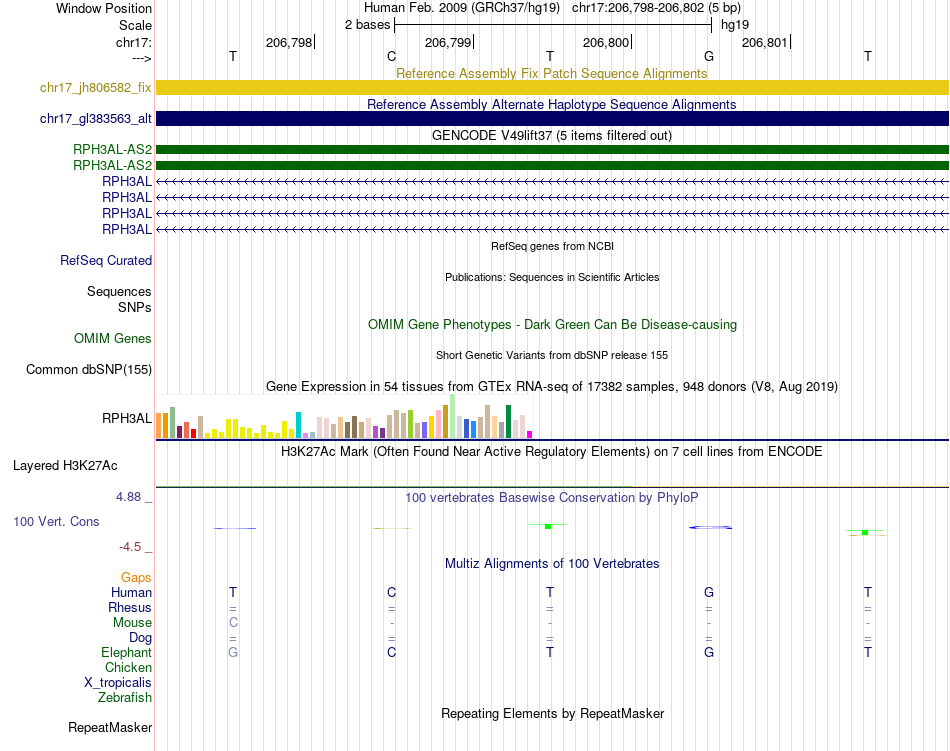Click the RepeatMasker track label
This screenshot has height=751, width=950.
coord(110,727)
